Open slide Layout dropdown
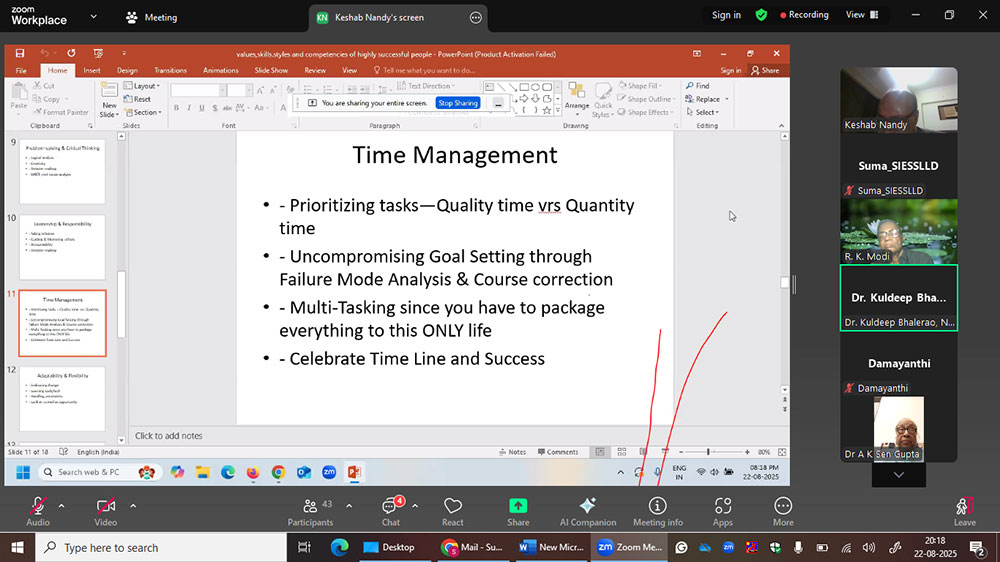This screenshot has width=1000, height=562. coord(142,85)
